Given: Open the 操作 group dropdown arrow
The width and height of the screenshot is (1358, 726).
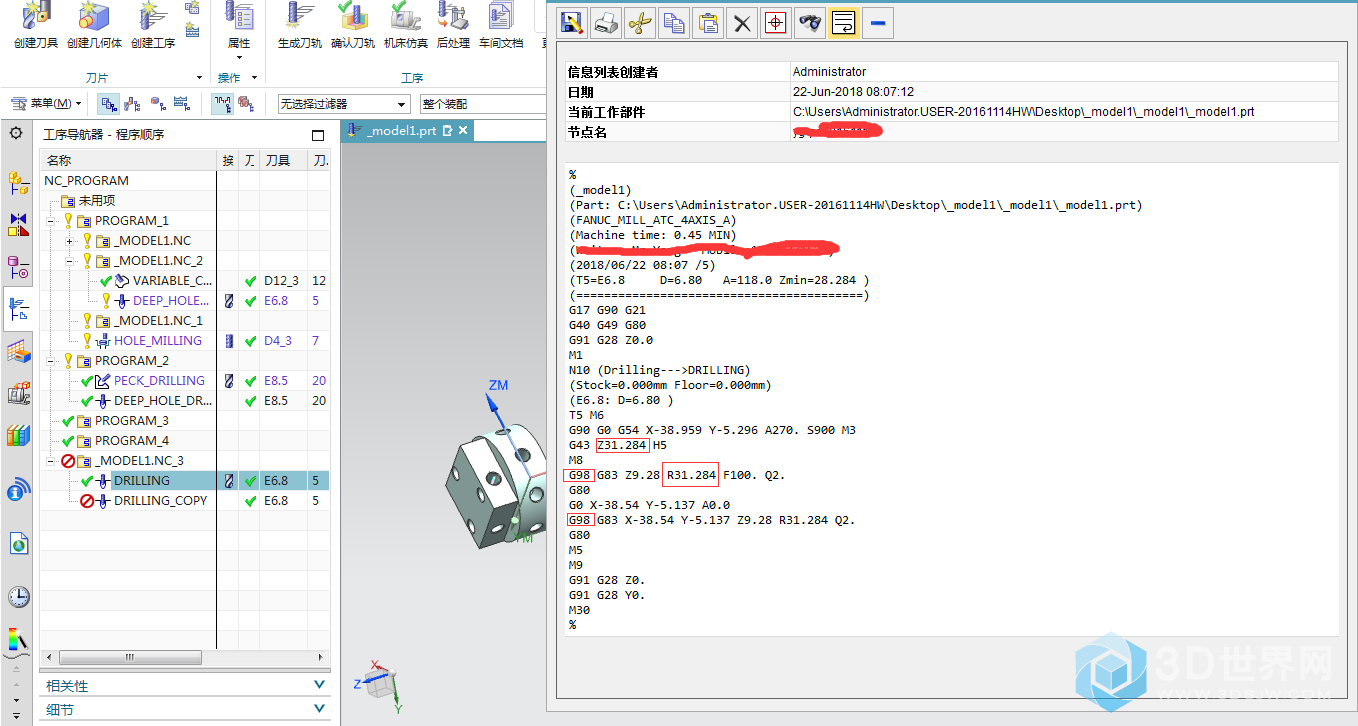Looking at the screenshot, I should (x=254, y=78).
